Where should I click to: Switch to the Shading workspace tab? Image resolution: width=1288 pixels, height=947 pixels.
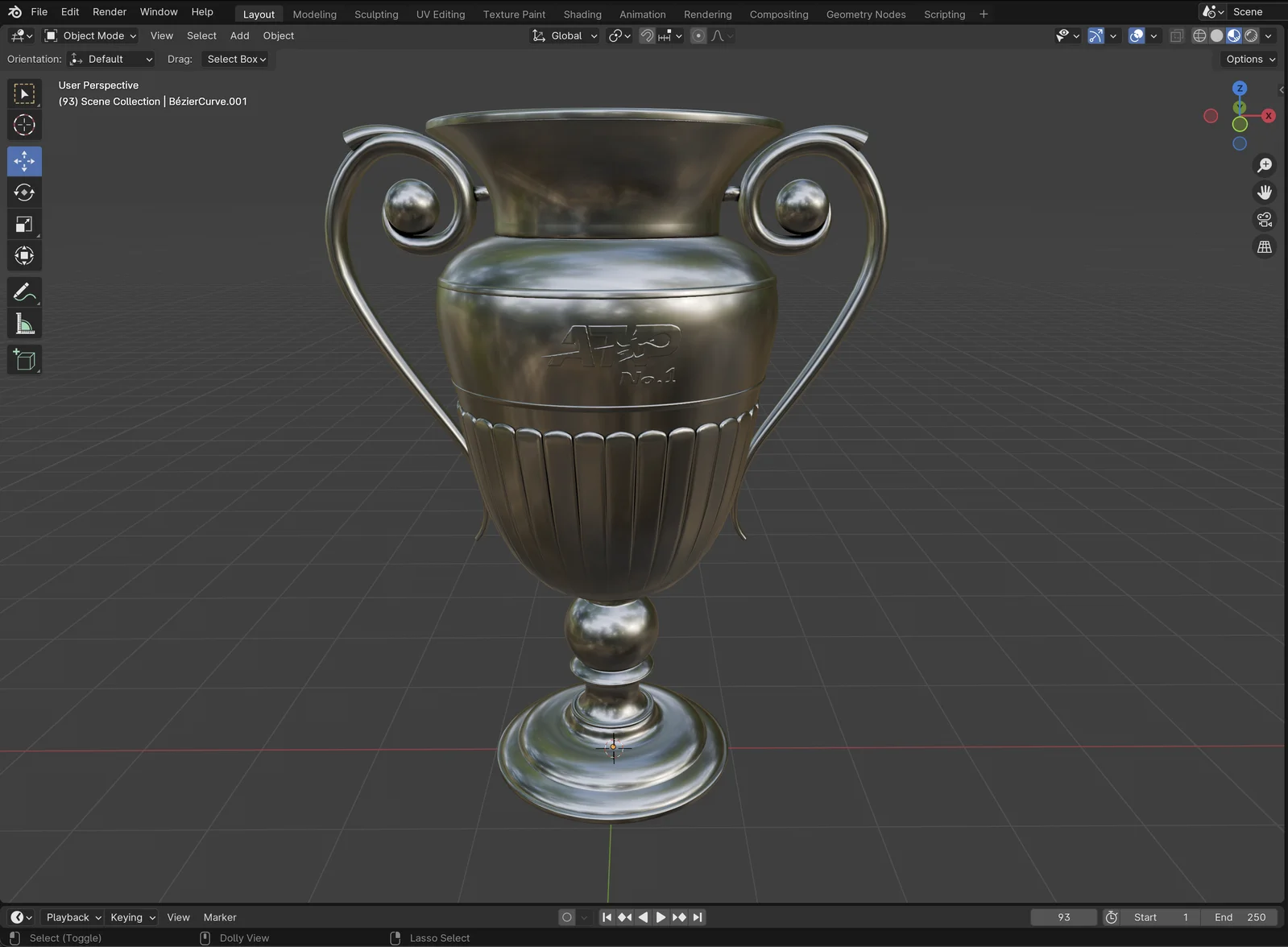[582, 14]
